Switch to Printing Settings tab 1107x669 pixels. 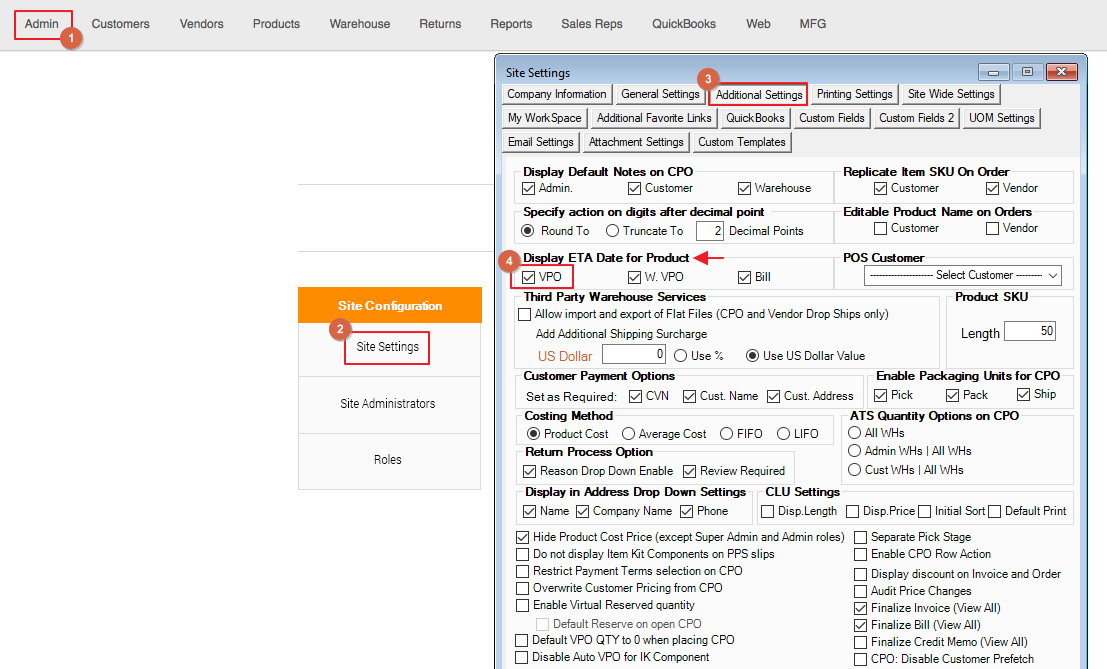854,94
